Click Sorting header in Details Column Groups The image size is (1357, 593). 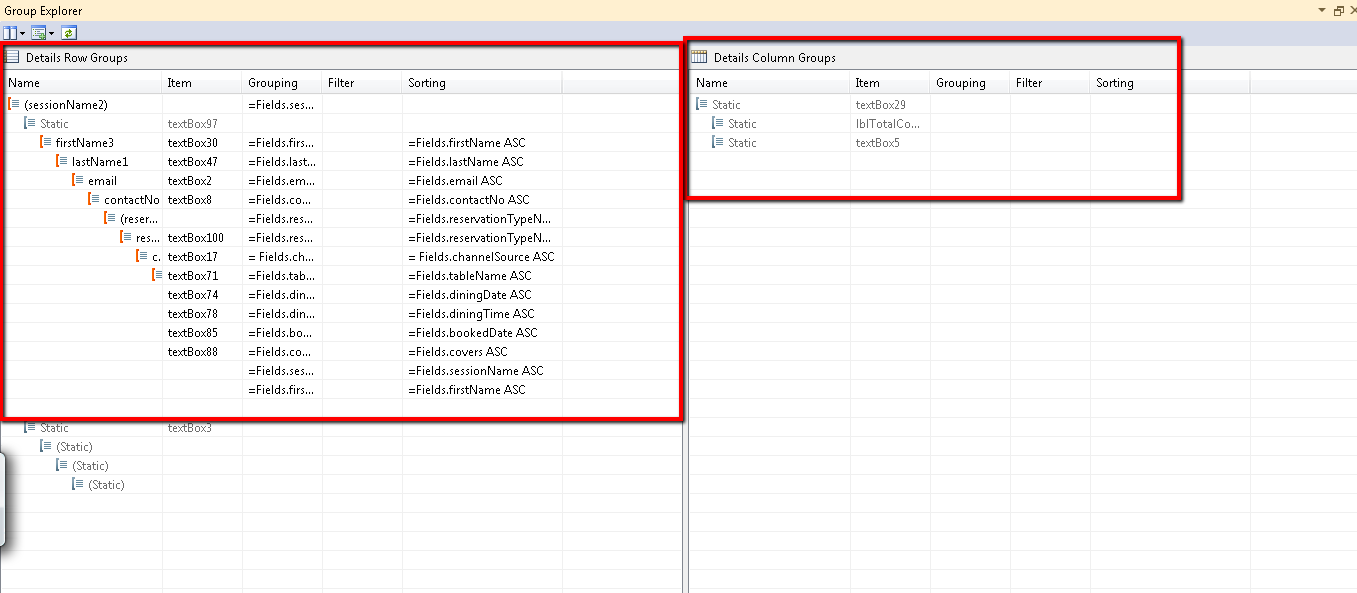[1170, 83]
